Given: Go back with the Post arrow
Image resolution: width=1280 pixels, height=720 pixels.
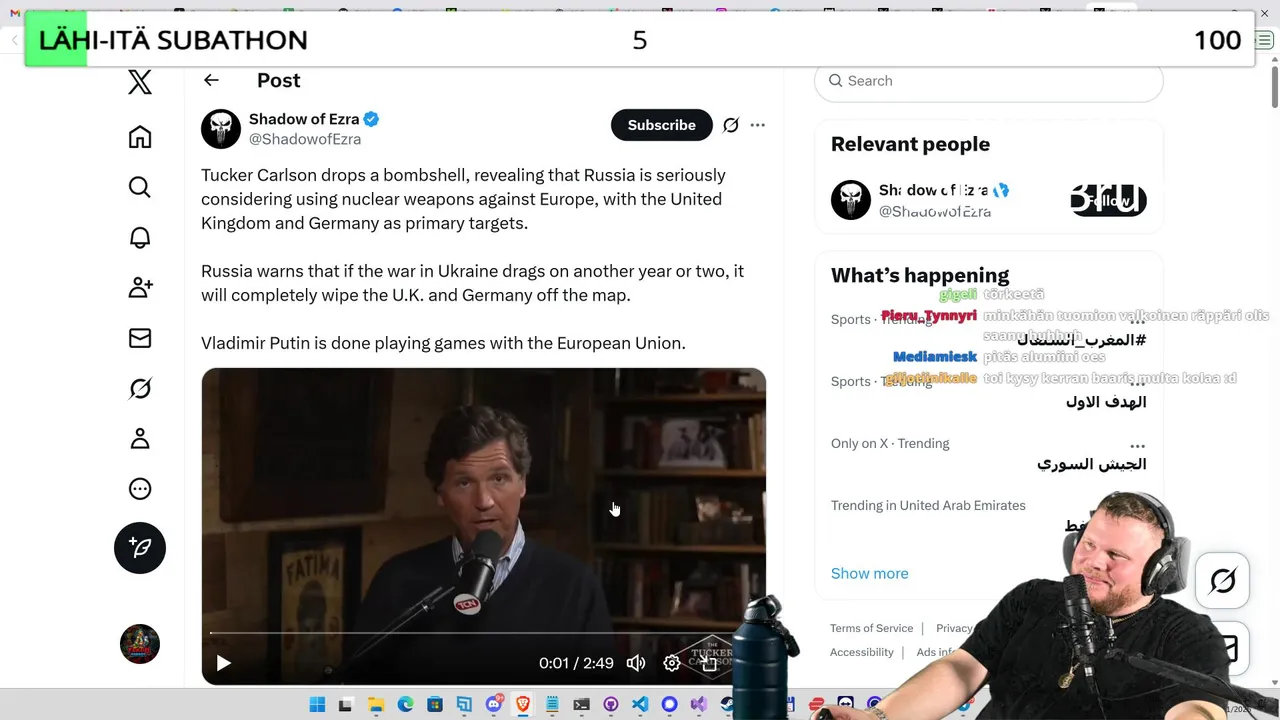Looking at the screenshot, I should [211, 80].
